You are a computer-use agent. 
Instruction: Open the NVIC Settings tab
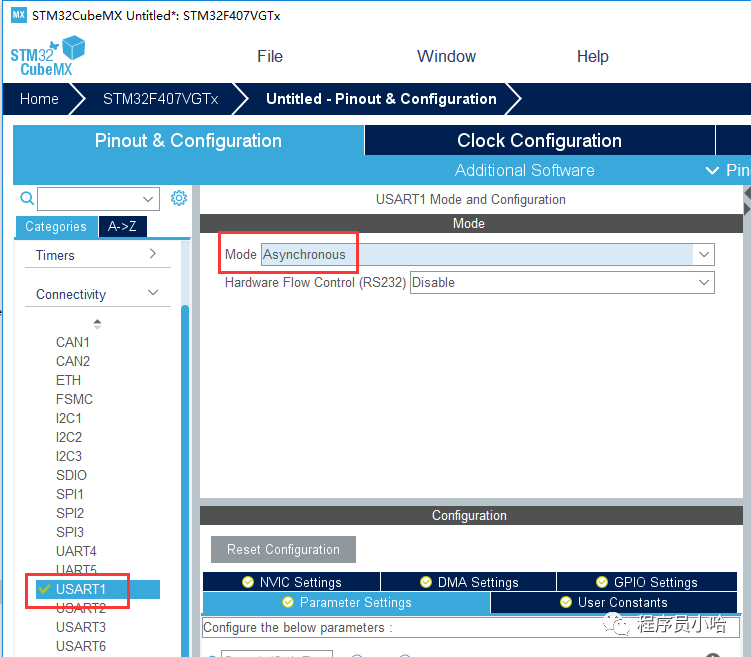point(291,582)
